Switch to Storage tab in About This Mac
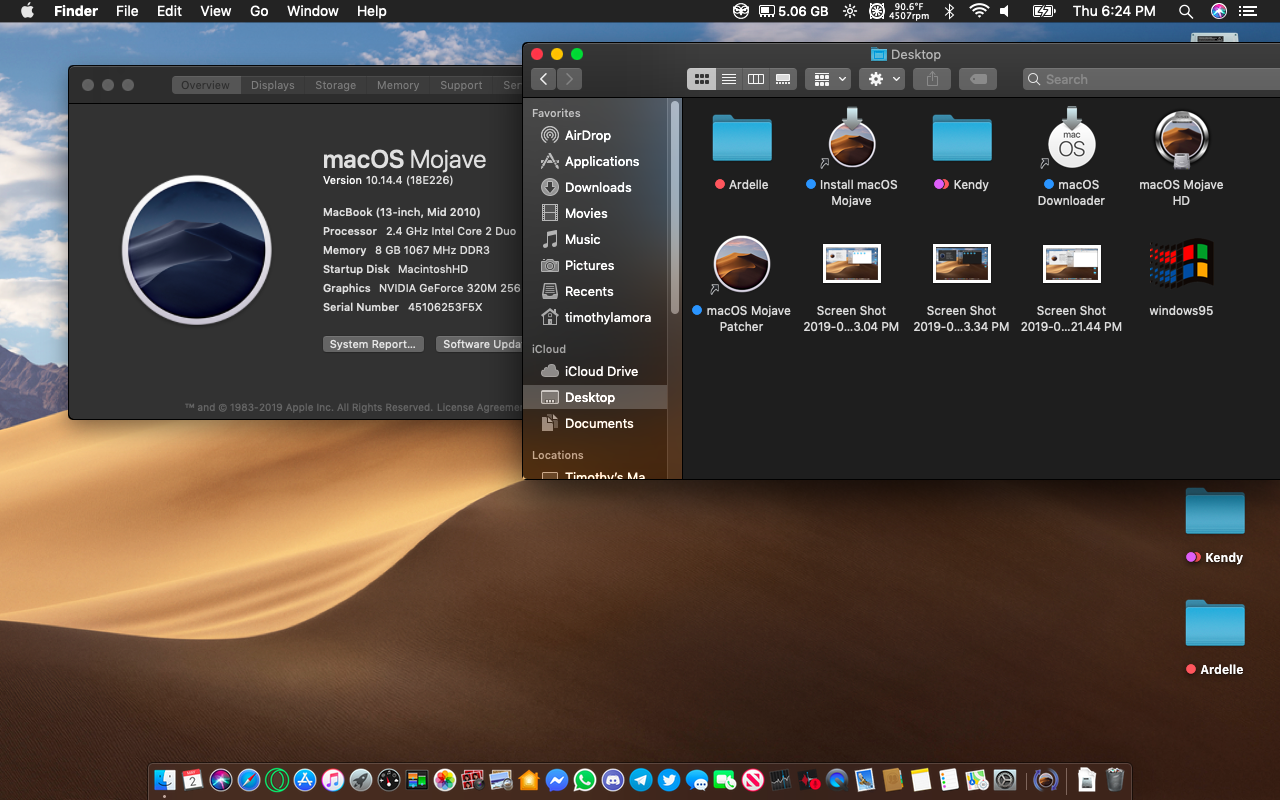This screenshot has height=800, width=1280. 336,85
